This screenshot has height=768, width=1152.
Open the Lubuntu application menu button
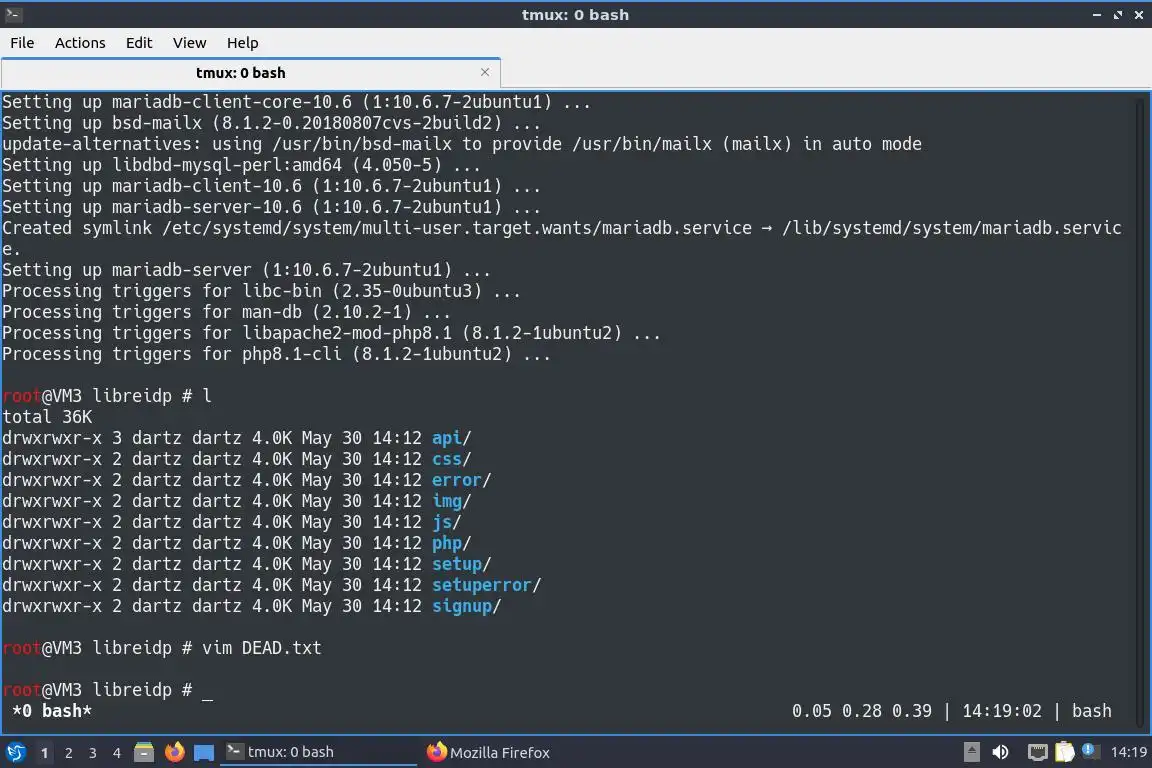[15, 753]
